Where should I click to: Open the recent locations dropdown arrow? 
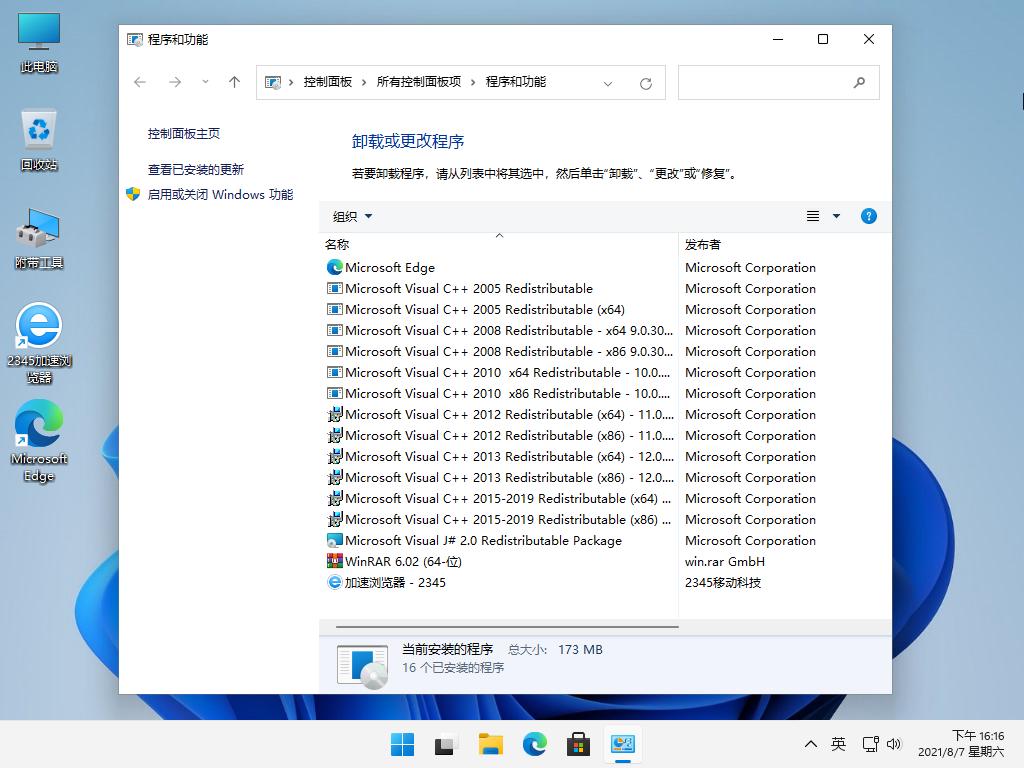(205, 82)
